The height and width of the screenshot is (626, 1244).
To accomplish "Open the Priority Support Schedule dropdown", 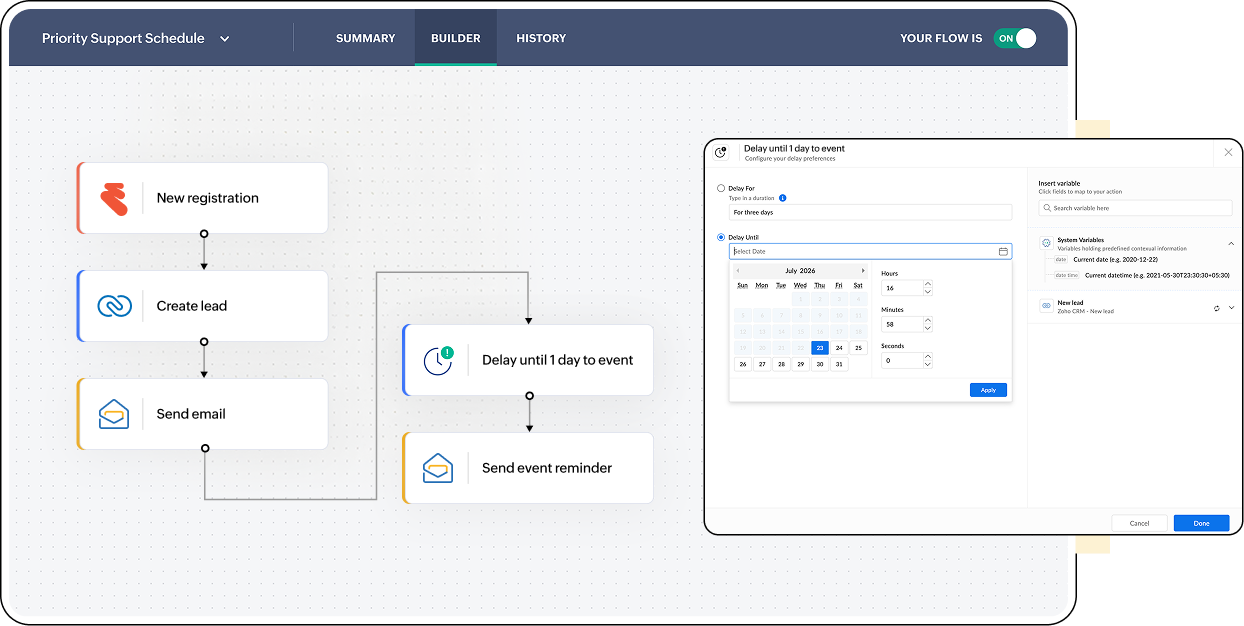I will 224,39.
